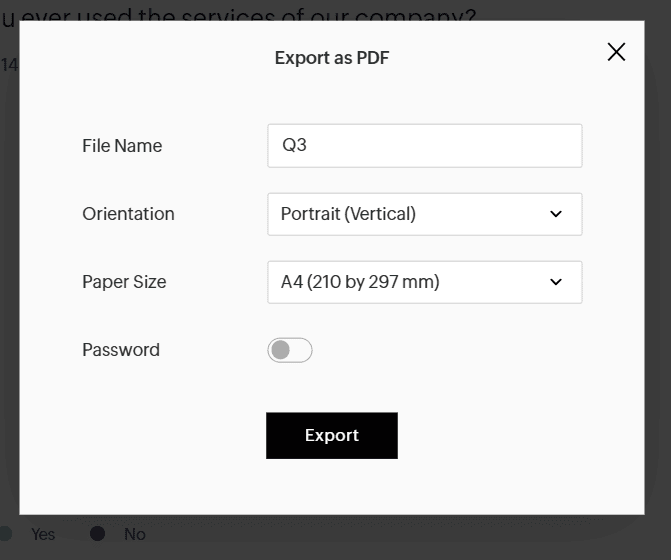This screenshot has width=671, height=560.
Task: Click the File Name input field
Action: point(424,146)
